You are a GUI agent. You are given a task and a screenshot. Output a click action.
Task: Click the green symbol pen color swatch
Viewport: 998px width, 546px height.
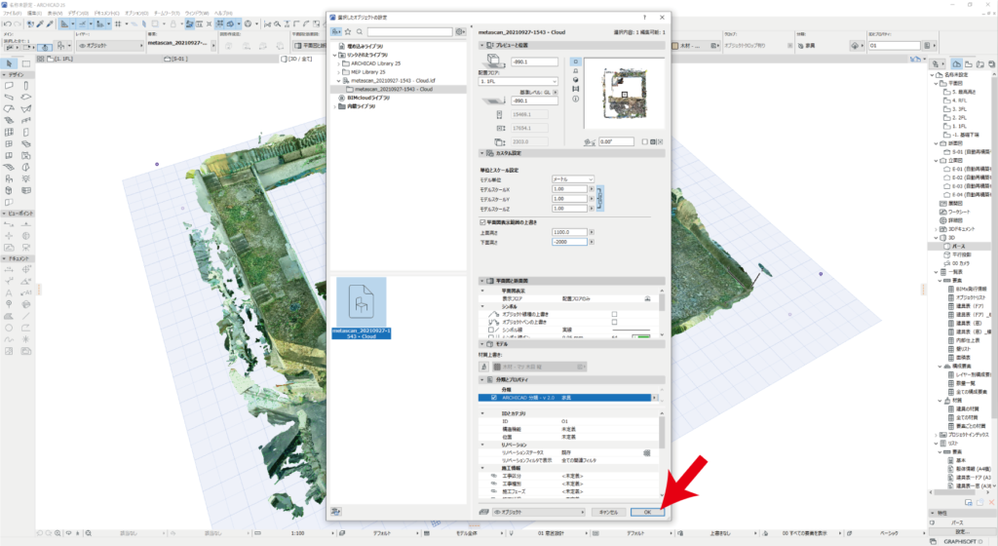[641, 337]
